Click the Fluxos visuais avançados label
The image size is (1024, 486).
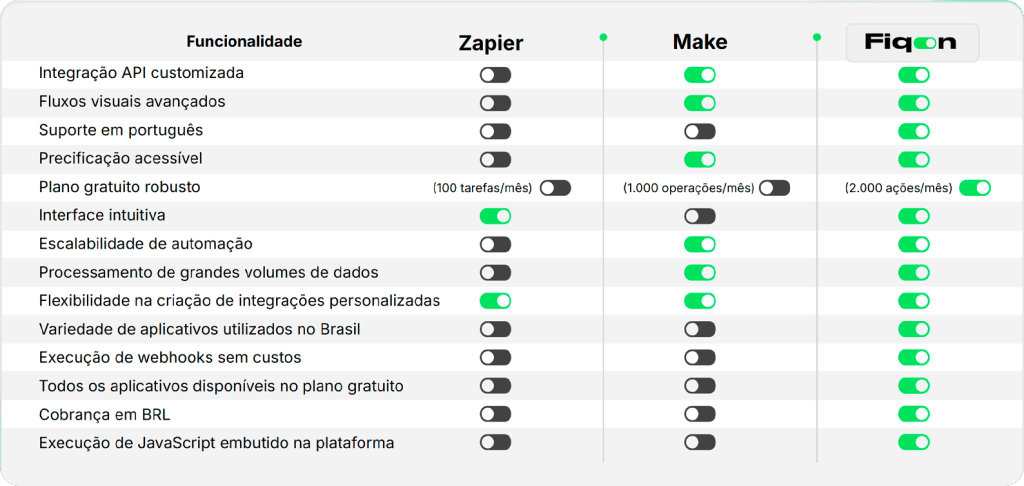point(133,102)
